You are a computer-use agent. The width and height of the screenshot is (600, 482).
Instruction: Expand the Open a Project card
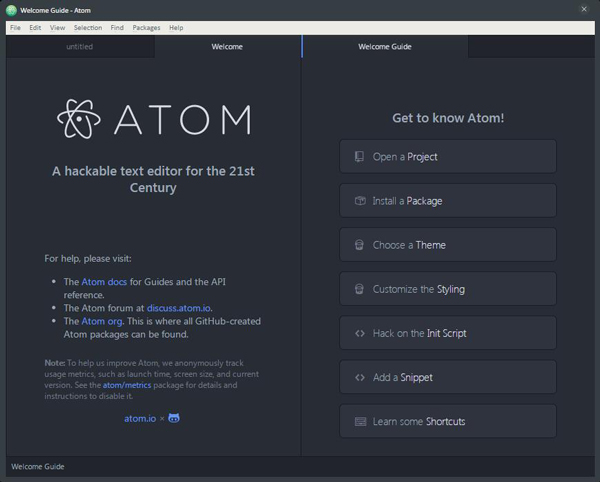point(448,156)
